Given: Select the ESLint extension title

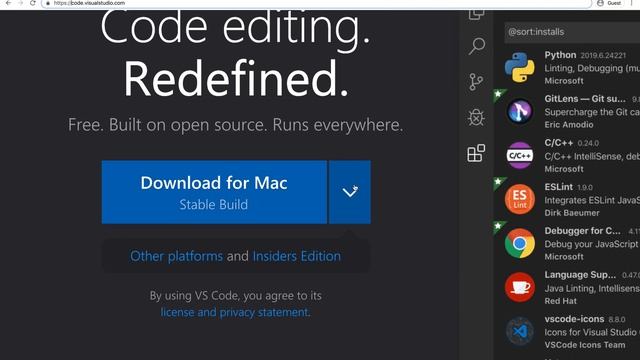Looking at the screenshot, I should [559, 187].
